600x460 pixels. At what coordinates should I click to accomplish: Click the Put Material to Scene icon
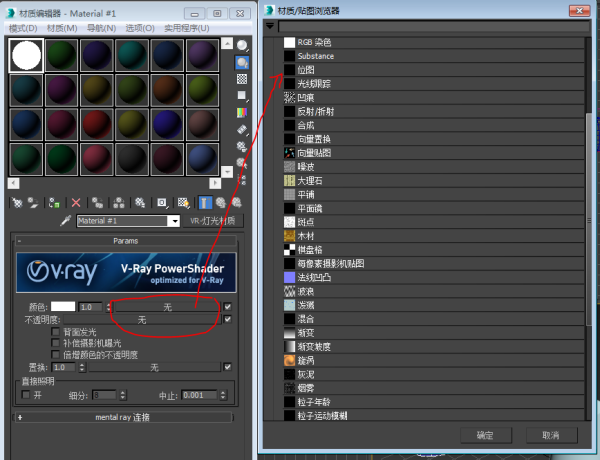(x=33, y=202)
